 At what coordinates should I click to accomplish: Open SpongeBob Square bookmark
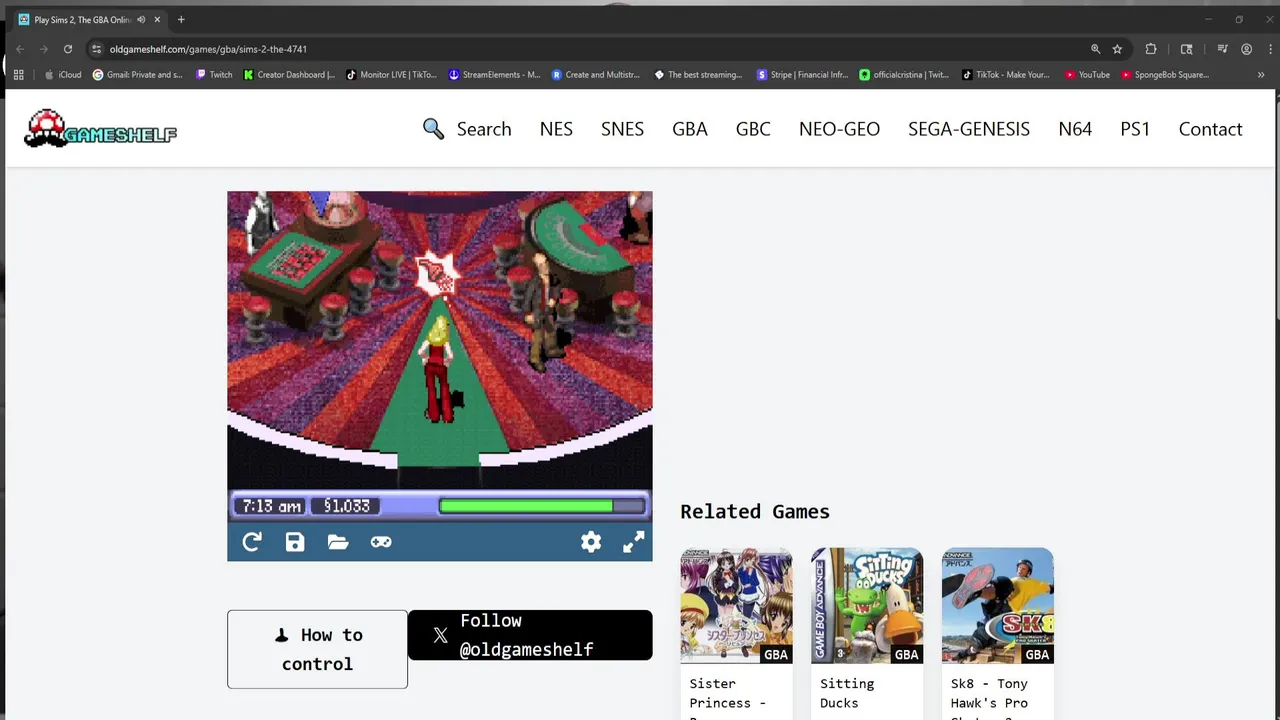(x=1166, y=75)
